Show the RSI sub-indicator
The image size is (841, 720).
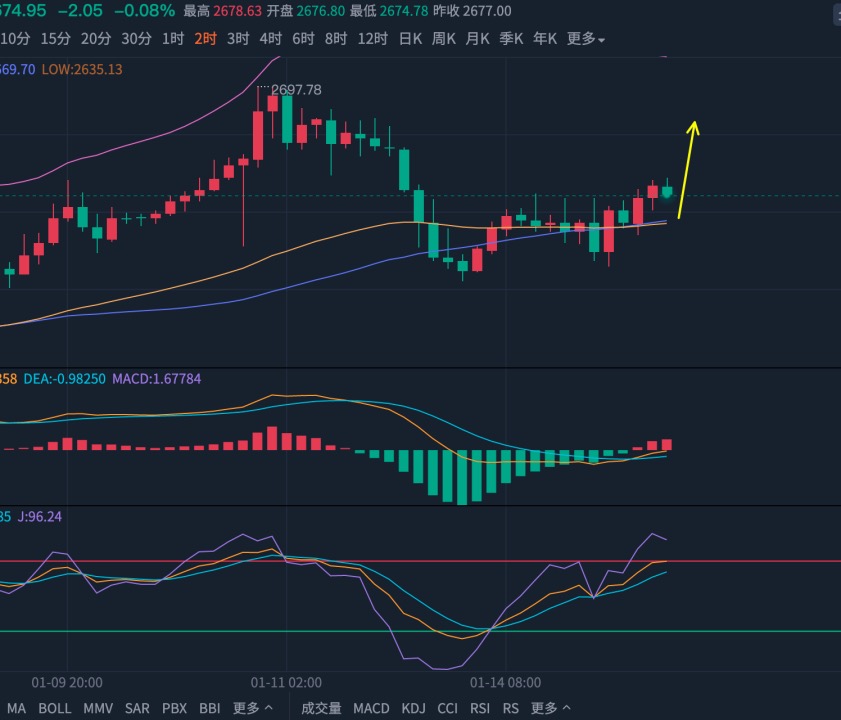point(480,708)
